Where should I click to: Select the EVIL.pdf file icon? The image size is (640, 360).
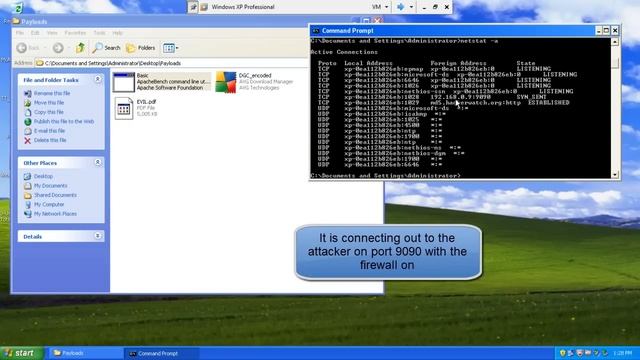pyautogui.click(x=124, y=109)
